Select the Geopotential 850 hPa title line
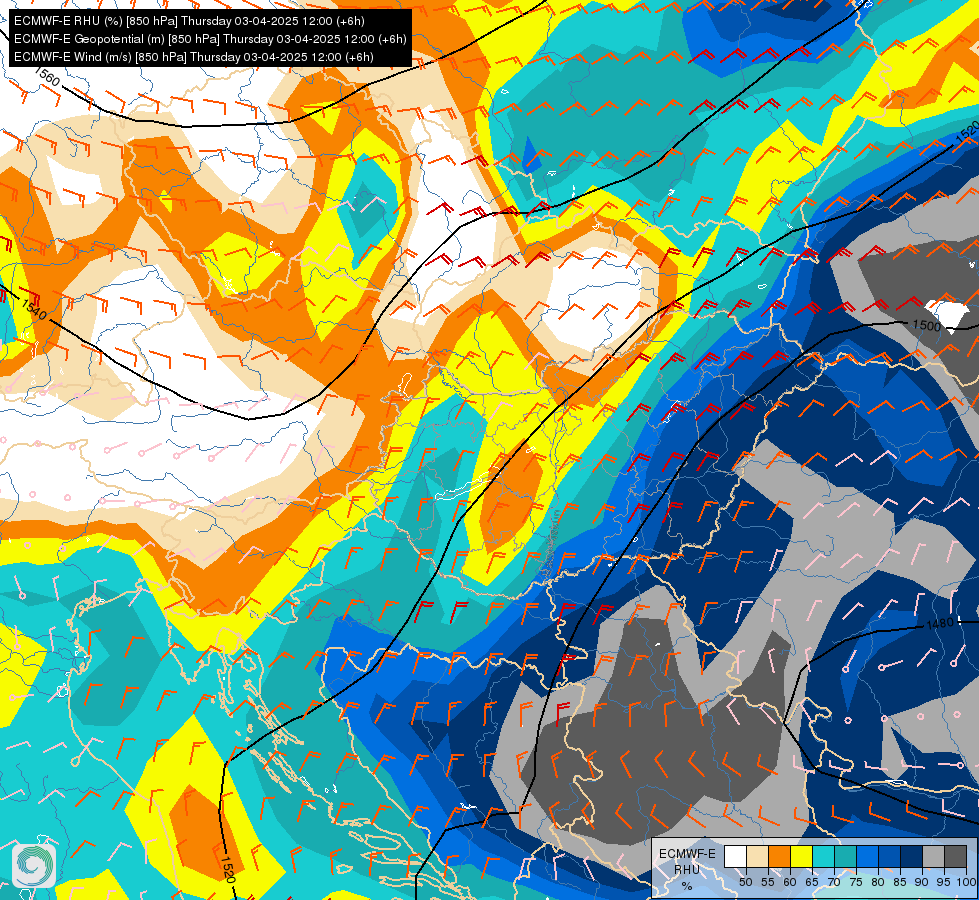979x900 pixels. (x=210, y=39)
